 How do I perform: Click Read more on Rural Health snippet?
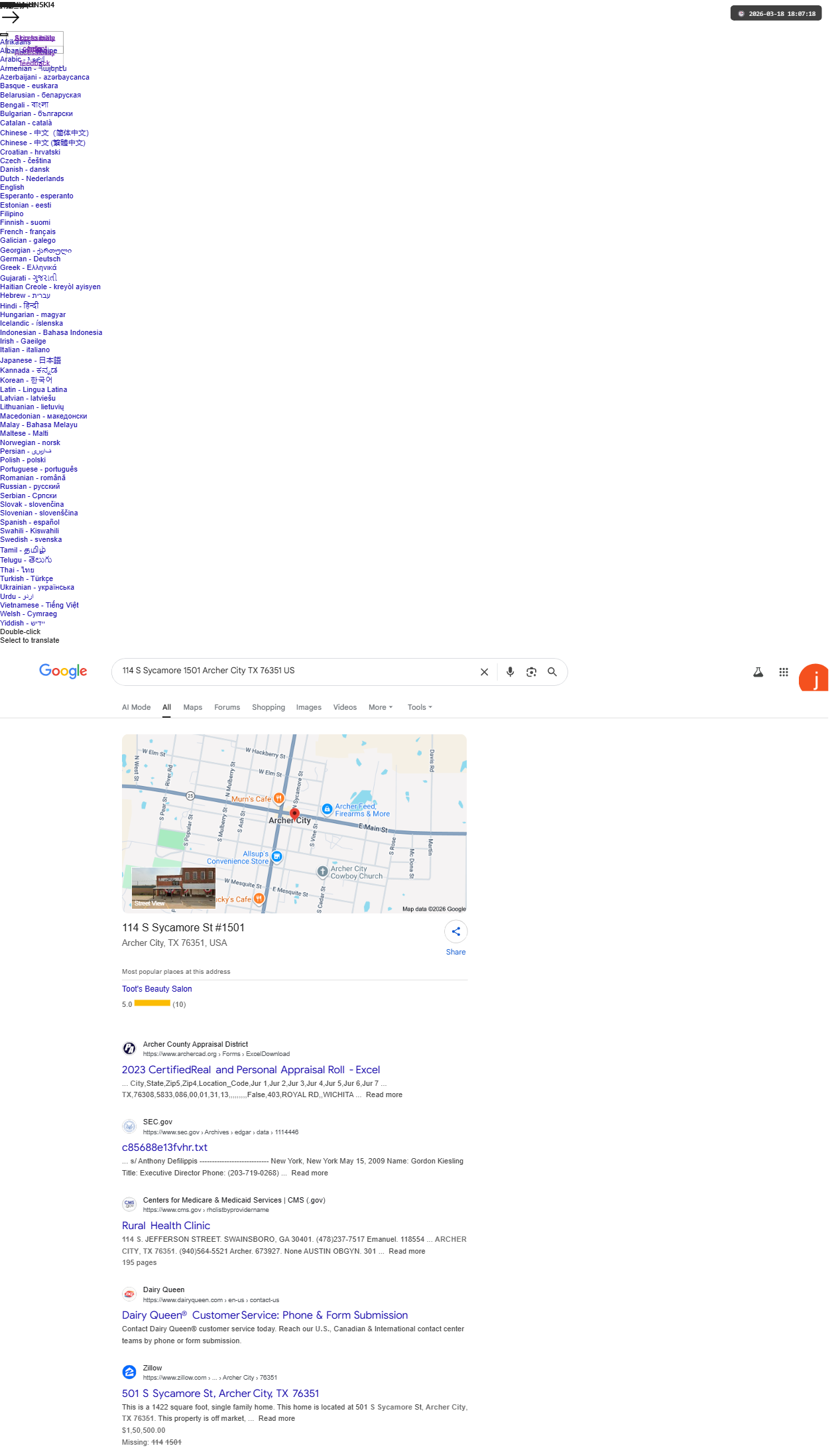pos(407,1251)
